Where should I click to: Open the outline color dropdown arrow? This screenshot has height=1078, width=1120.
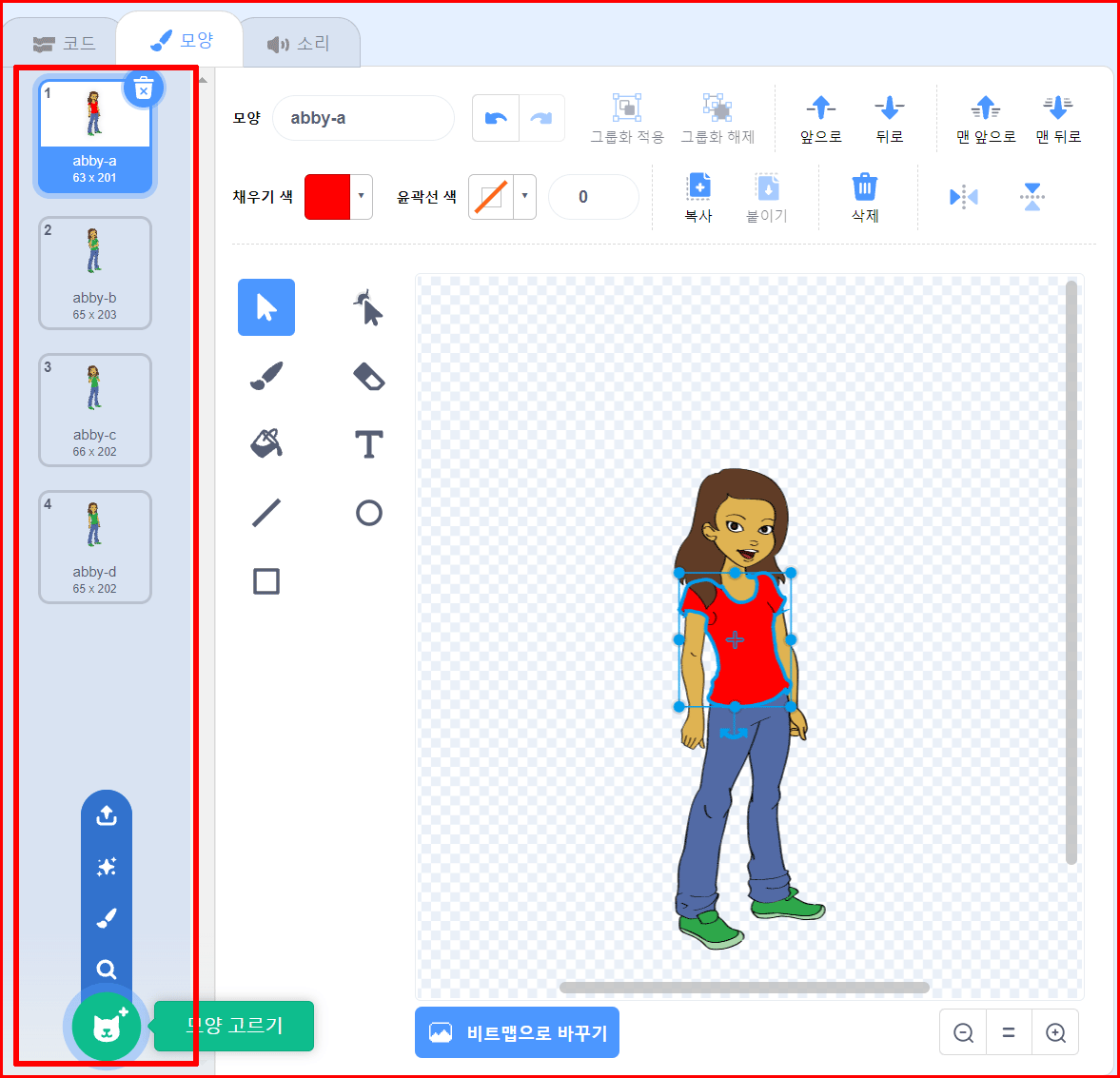[x=525, y=196]
